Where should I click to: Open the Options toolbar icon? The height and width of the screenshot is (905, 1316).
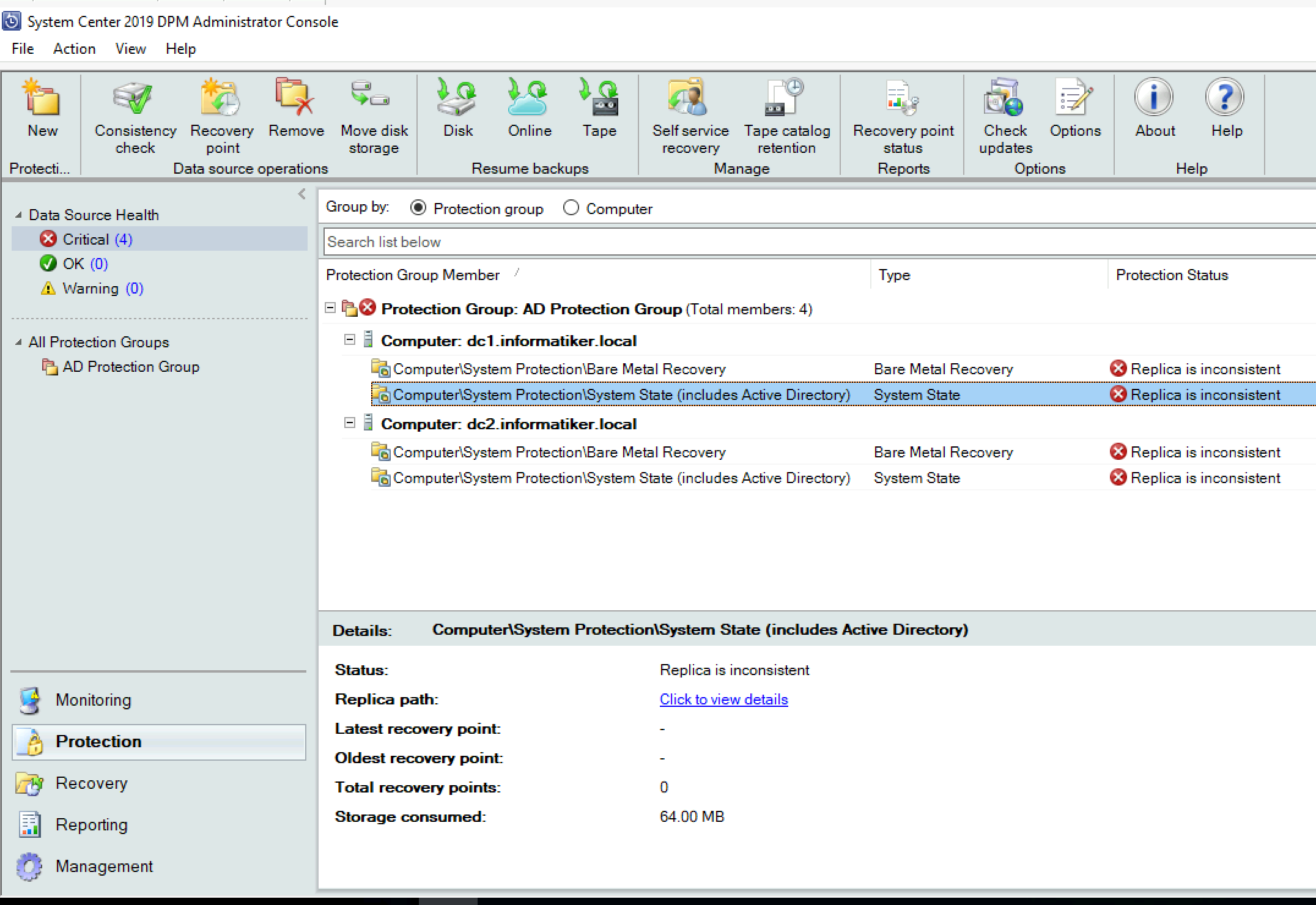coord(1075,109)
